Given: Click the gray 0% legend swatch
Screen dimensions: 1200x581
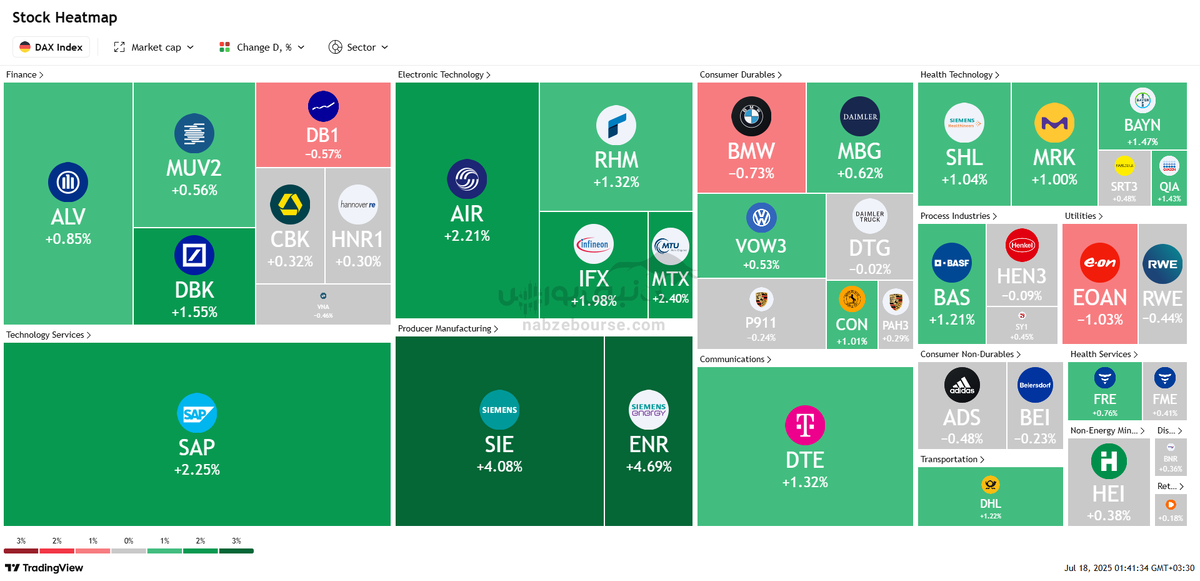Looking at the screenshot, I should (128, 550).
